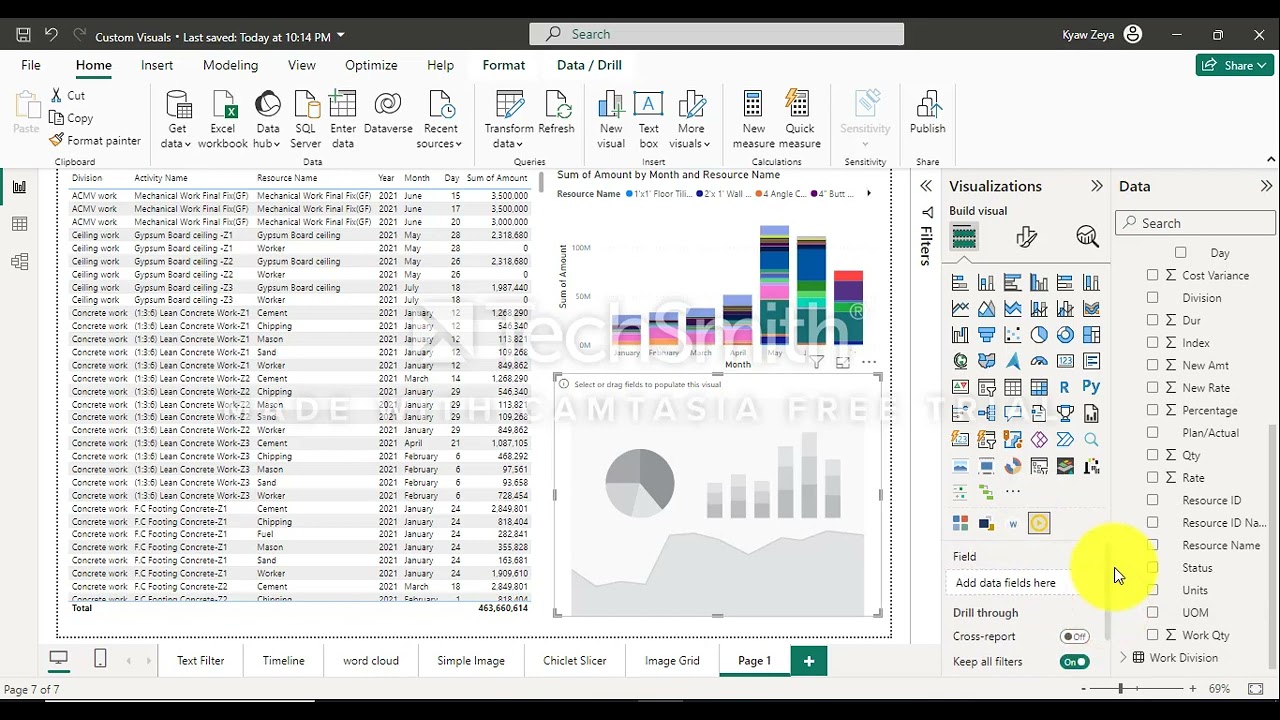Open the Recent sources dropdown
This screenshot has height=720, width=1280.
coord(440,119)
